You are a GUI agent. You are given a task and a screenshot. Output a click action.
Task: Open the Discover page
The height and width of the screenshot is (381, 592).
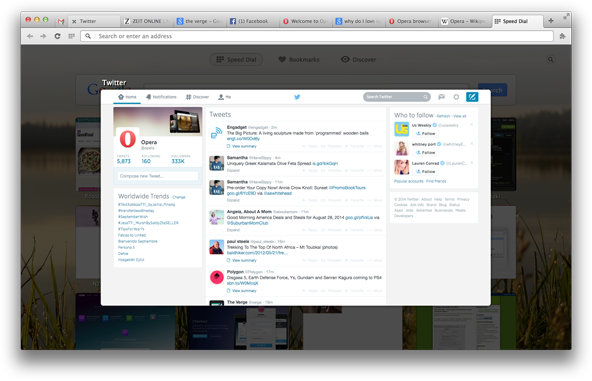click(358, 59)
